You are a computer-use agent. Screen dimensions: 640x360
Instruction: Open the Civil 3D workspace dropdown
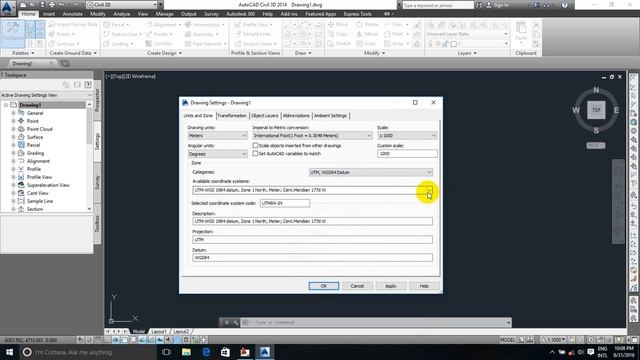pyautogui.click(x=122, y=4)
